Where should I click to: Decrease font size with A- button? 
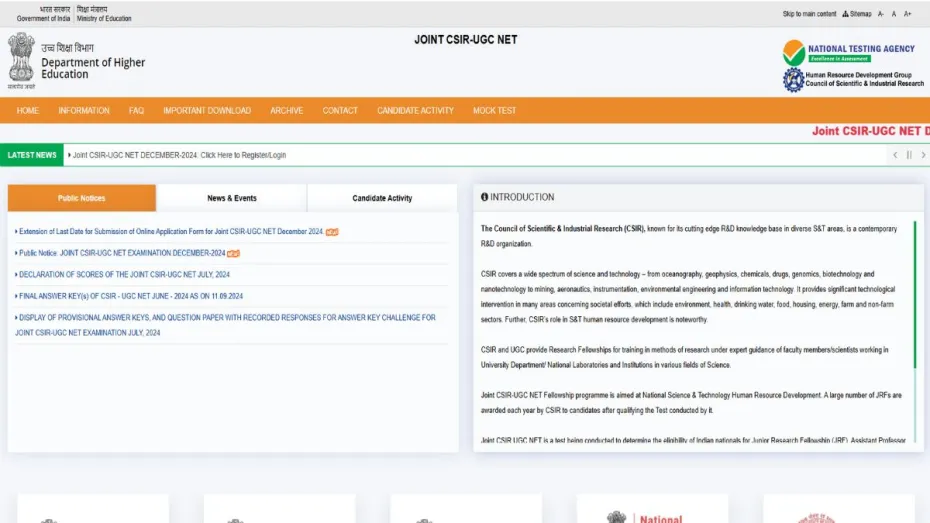coord(881,14)
